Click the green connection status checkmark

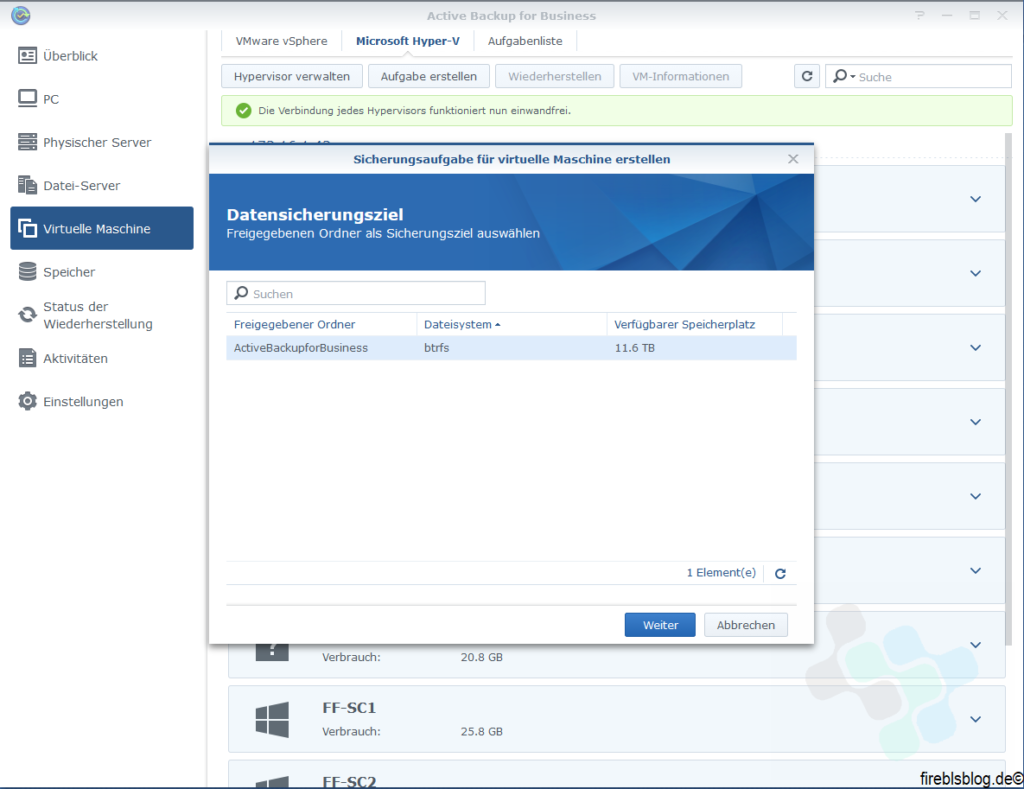[x=243, y=111]
